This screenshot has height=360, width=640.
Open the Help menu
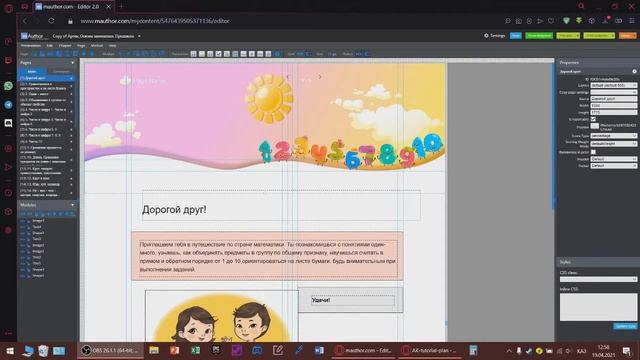pos(112,46)
